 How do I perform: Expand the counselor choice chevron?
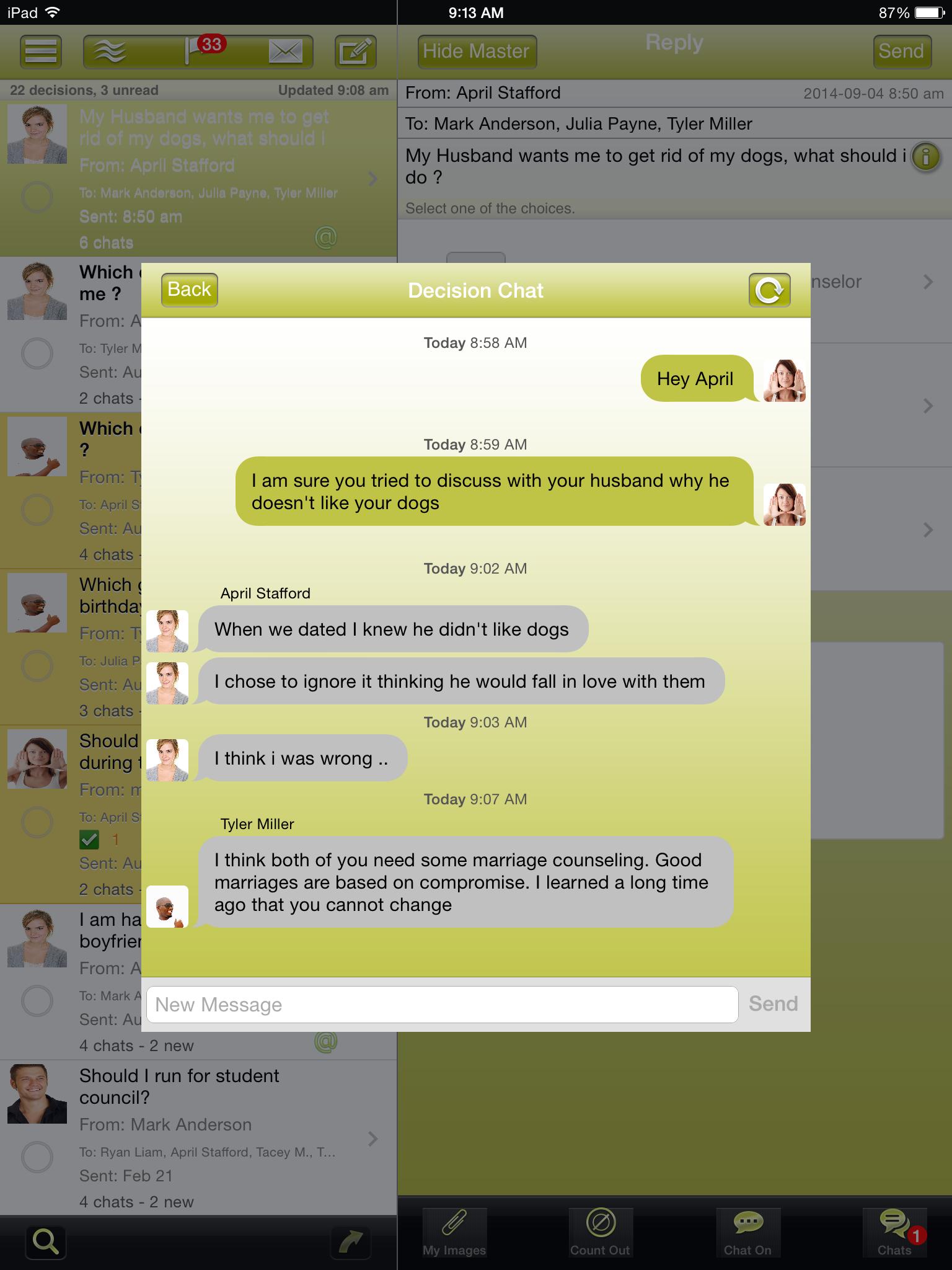tap(928, 282)
